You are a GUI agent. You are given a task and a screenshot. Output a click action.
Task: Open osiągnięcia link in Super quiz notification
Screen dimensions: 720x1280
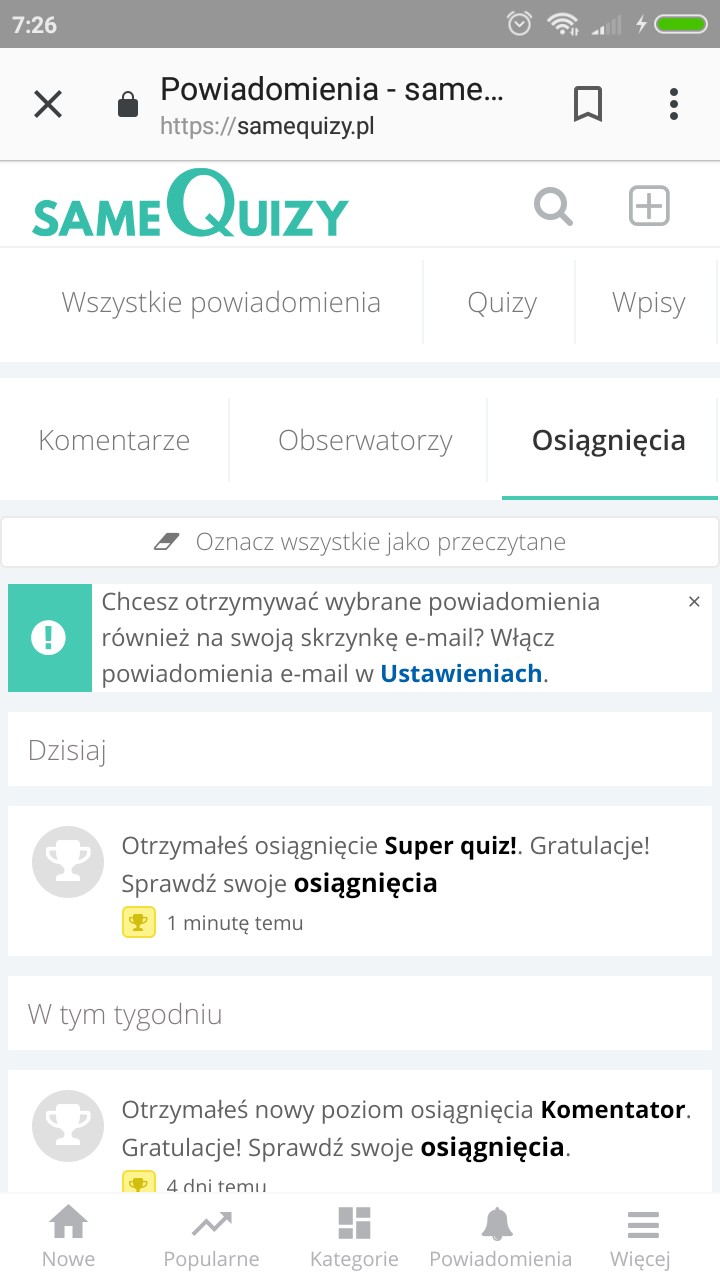[365, 884]
